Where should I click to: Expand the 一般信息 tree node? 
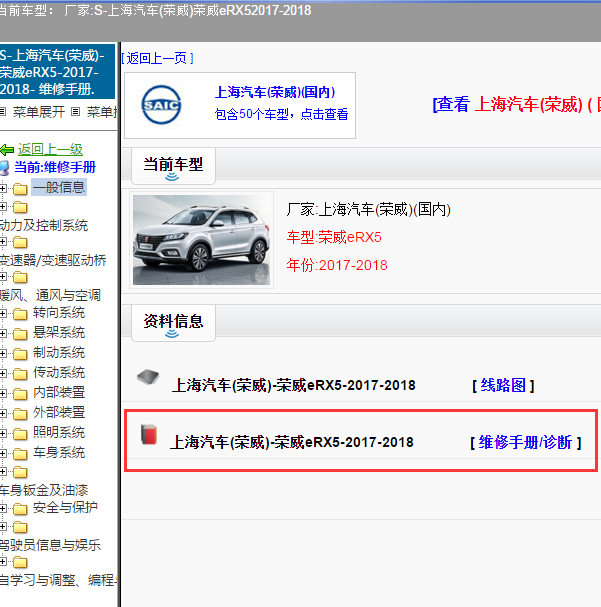[x=3, y=189]
